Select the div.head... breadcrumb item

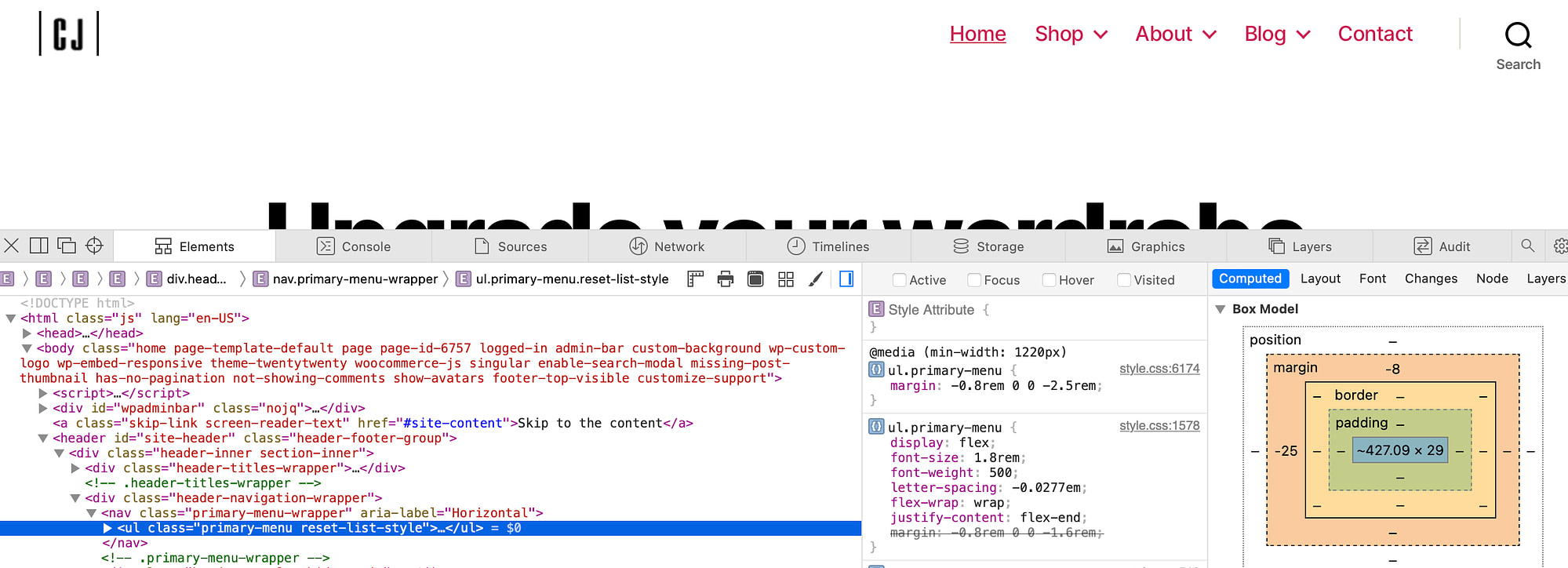(x=187, y=279)
